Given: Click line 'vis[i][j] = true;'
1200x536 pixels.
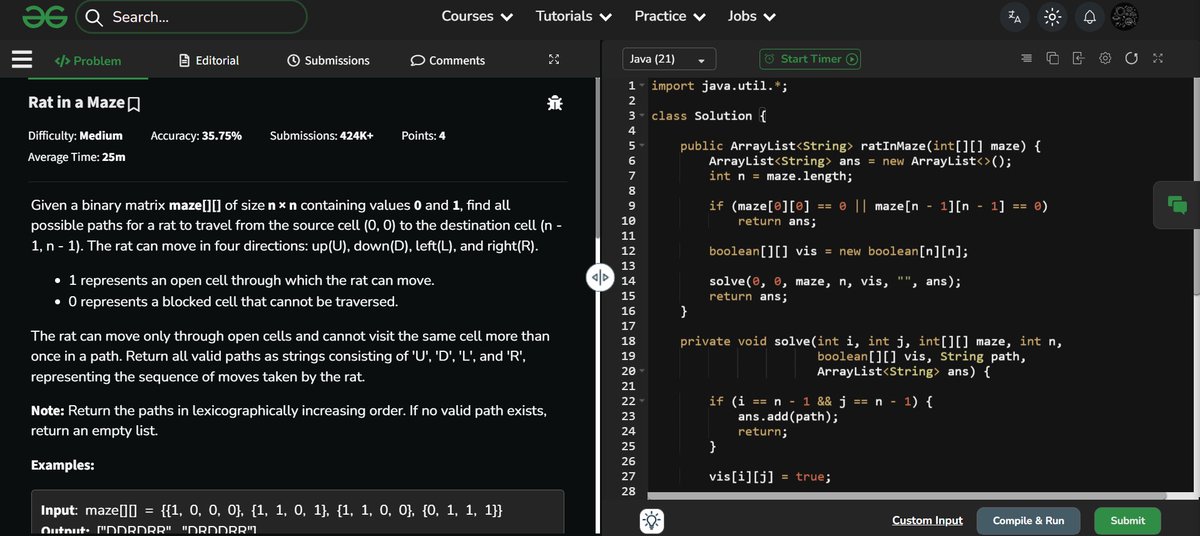Looking at the screenshot, I should click(770, 476).
